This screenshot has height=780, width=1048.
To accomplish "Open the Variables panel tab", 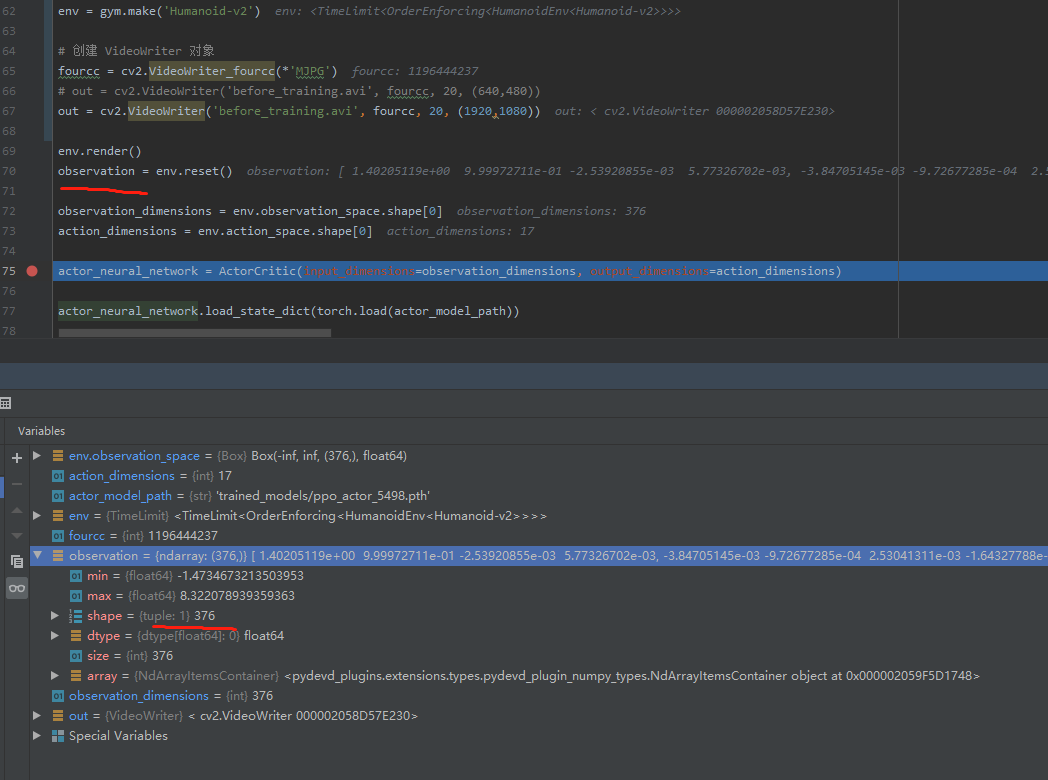I will (41, 431).
